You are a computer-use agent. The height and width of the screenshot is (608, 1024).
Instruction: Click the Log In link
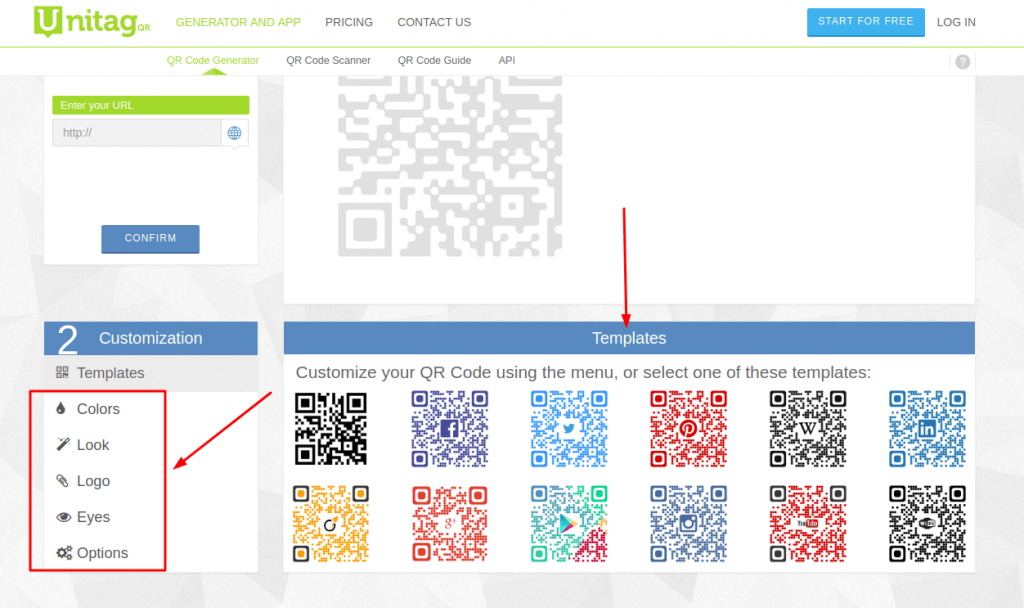[956, 22]
